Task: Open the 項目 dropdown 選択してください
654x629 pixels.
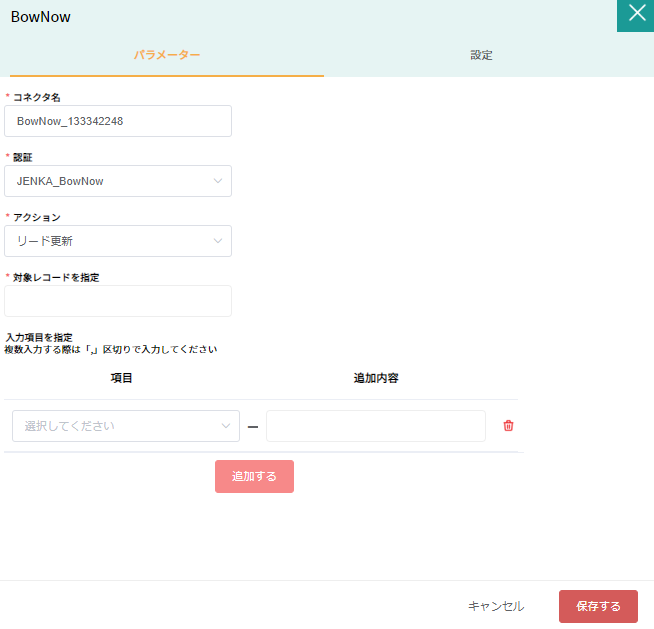Action: point(126,426)
